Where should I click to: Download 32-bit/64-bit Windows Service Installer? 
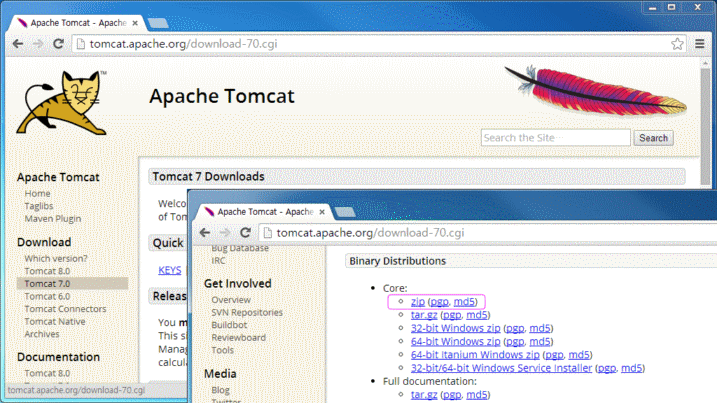click(501, 368)
